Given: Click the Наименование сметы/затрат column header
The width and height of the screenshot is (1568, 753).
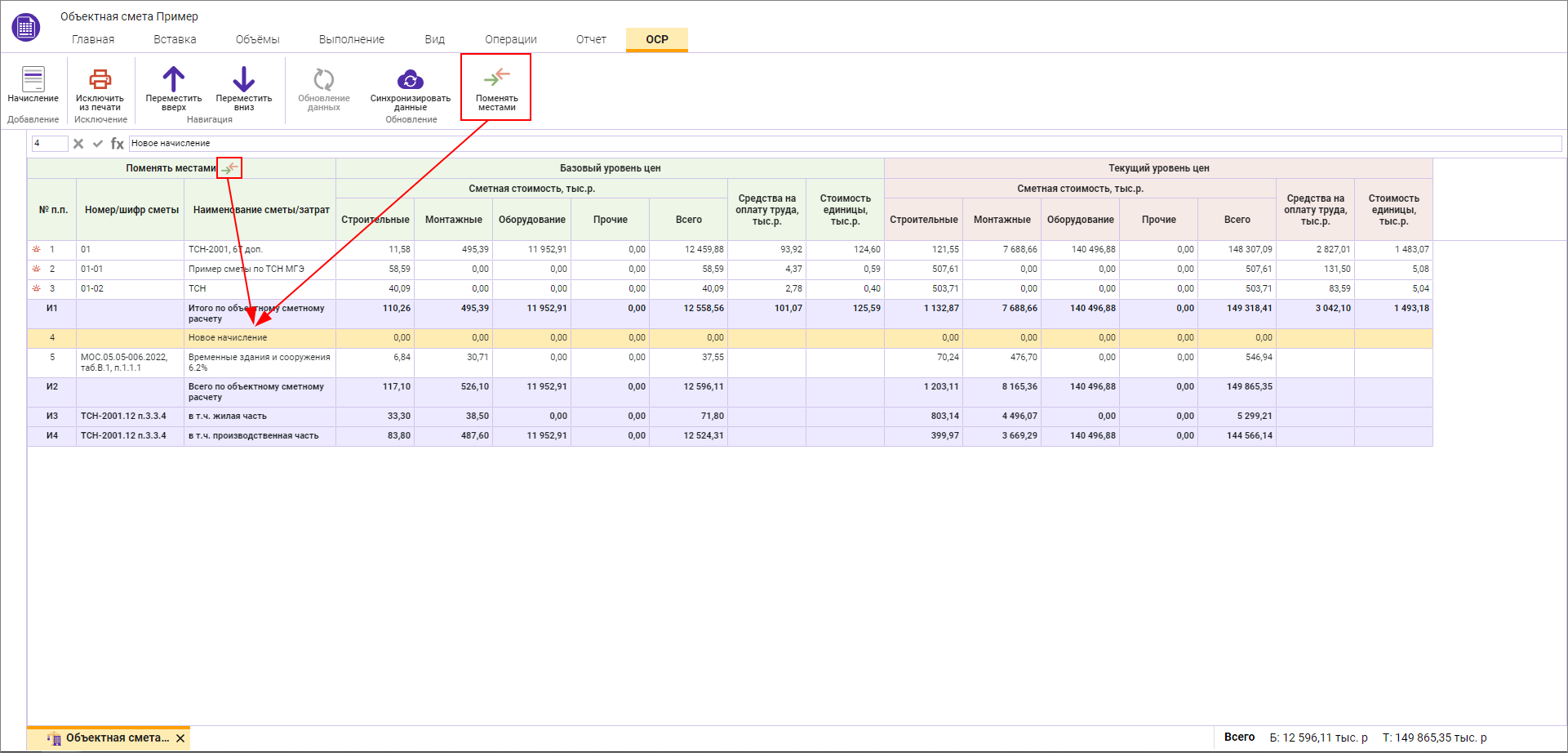Looking at the screenshot, I should [261, 210].
